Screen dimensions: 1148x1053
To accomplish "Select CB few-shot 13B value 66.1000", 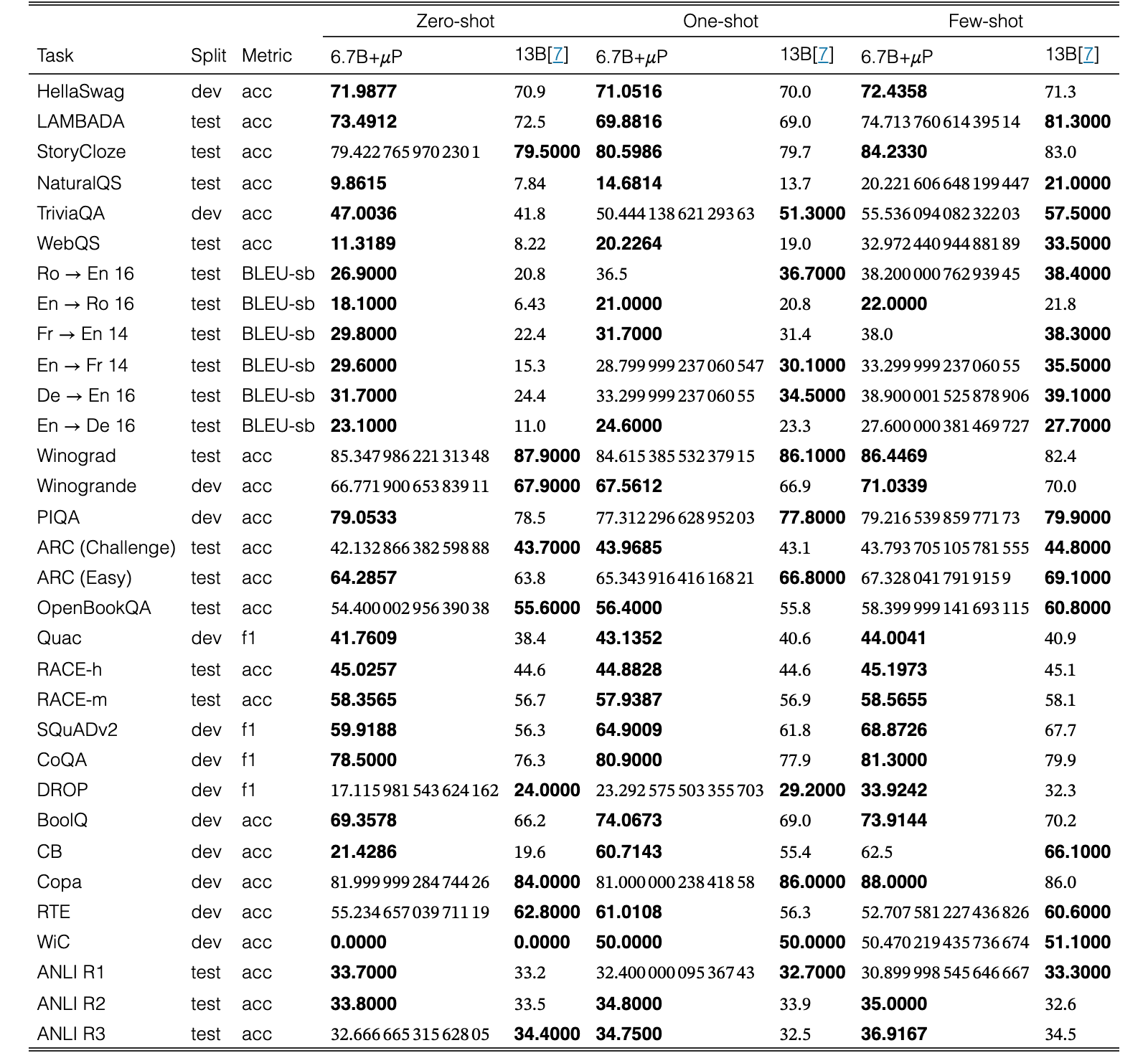I will (x=1078, y=852).
